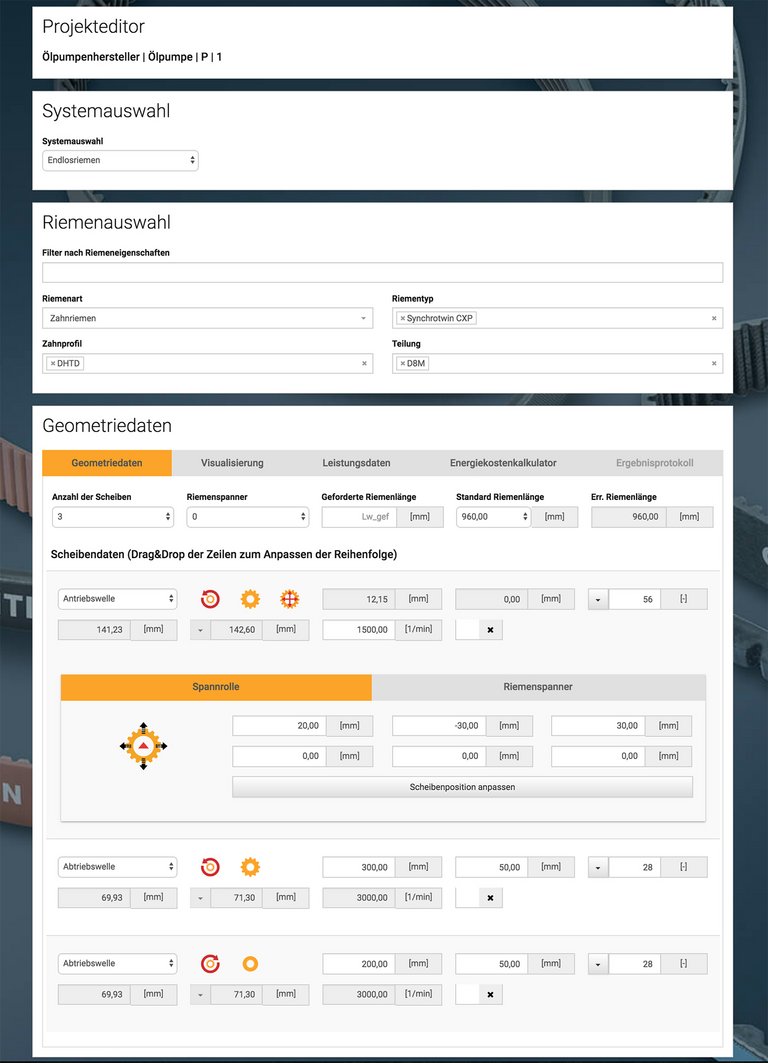This screenshot has width=768, height=1063.
Task: Switch to the Visualisierung tab
Action: click(232, 463)
